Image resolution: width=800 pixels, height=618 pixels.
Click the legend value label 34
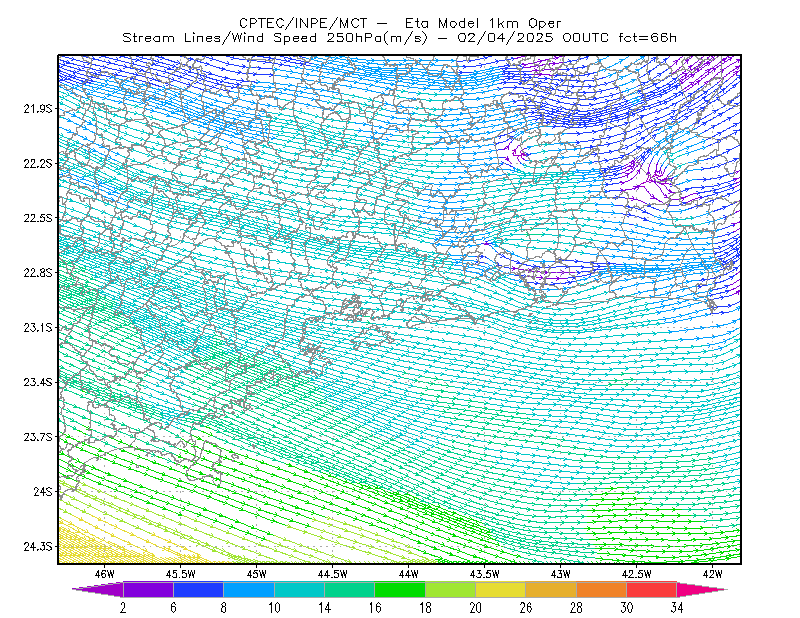[x=677, y=608]
